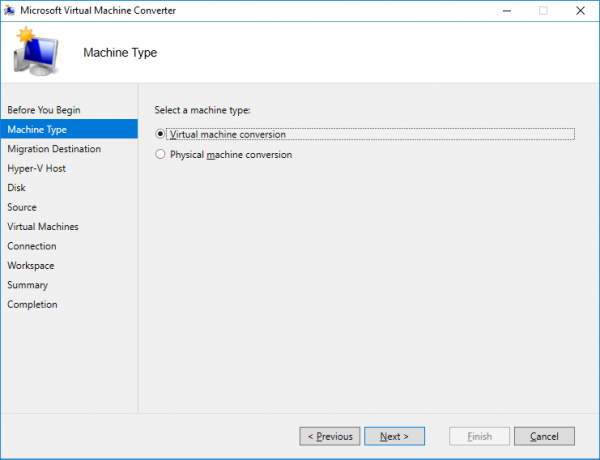
Task: Select Physical machine conversion radio button
Action: click(x=160, y=154)
